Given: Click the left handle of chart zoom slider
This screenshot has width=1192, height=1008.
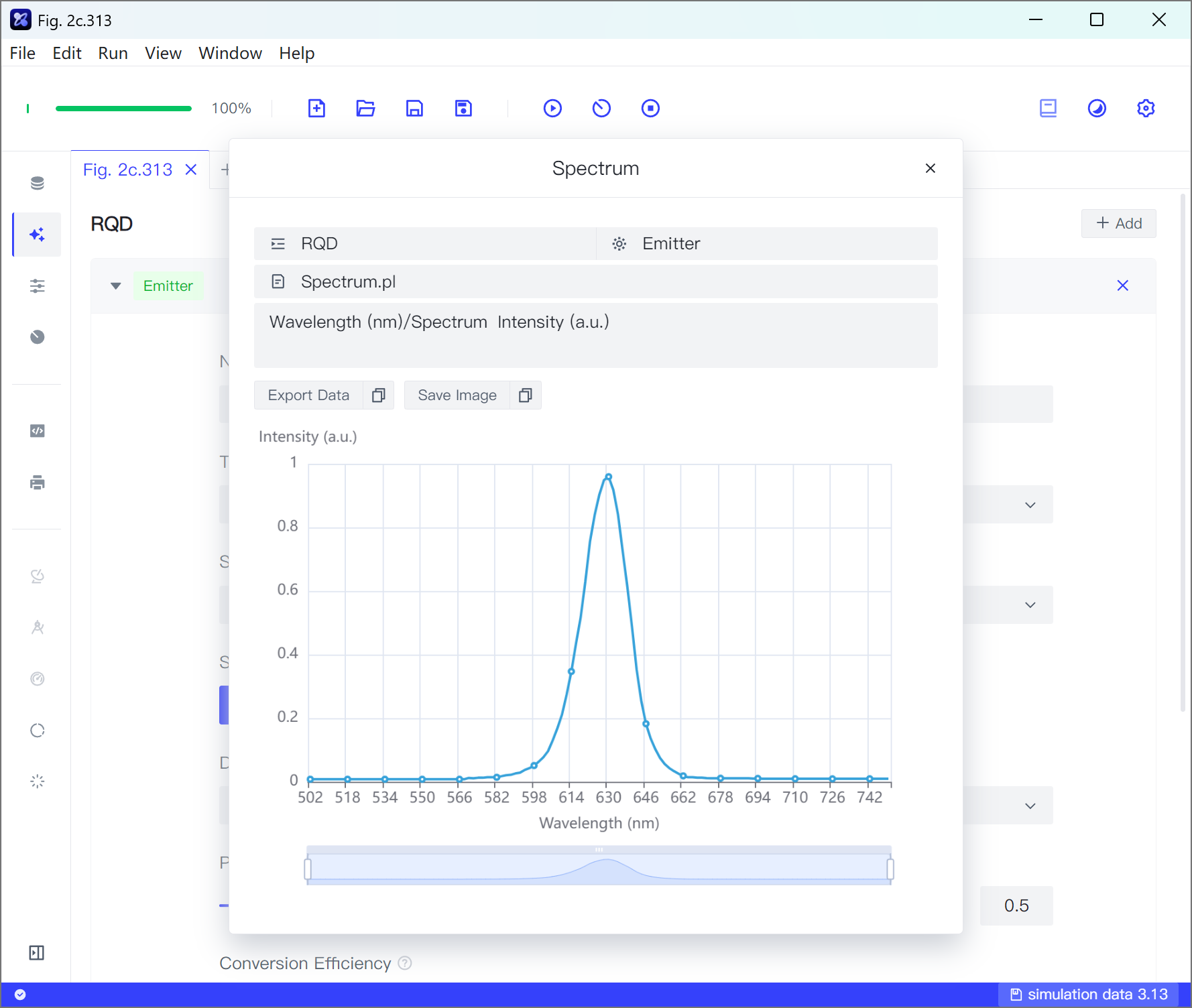Looking at the screenshot, I should point(308,869).
